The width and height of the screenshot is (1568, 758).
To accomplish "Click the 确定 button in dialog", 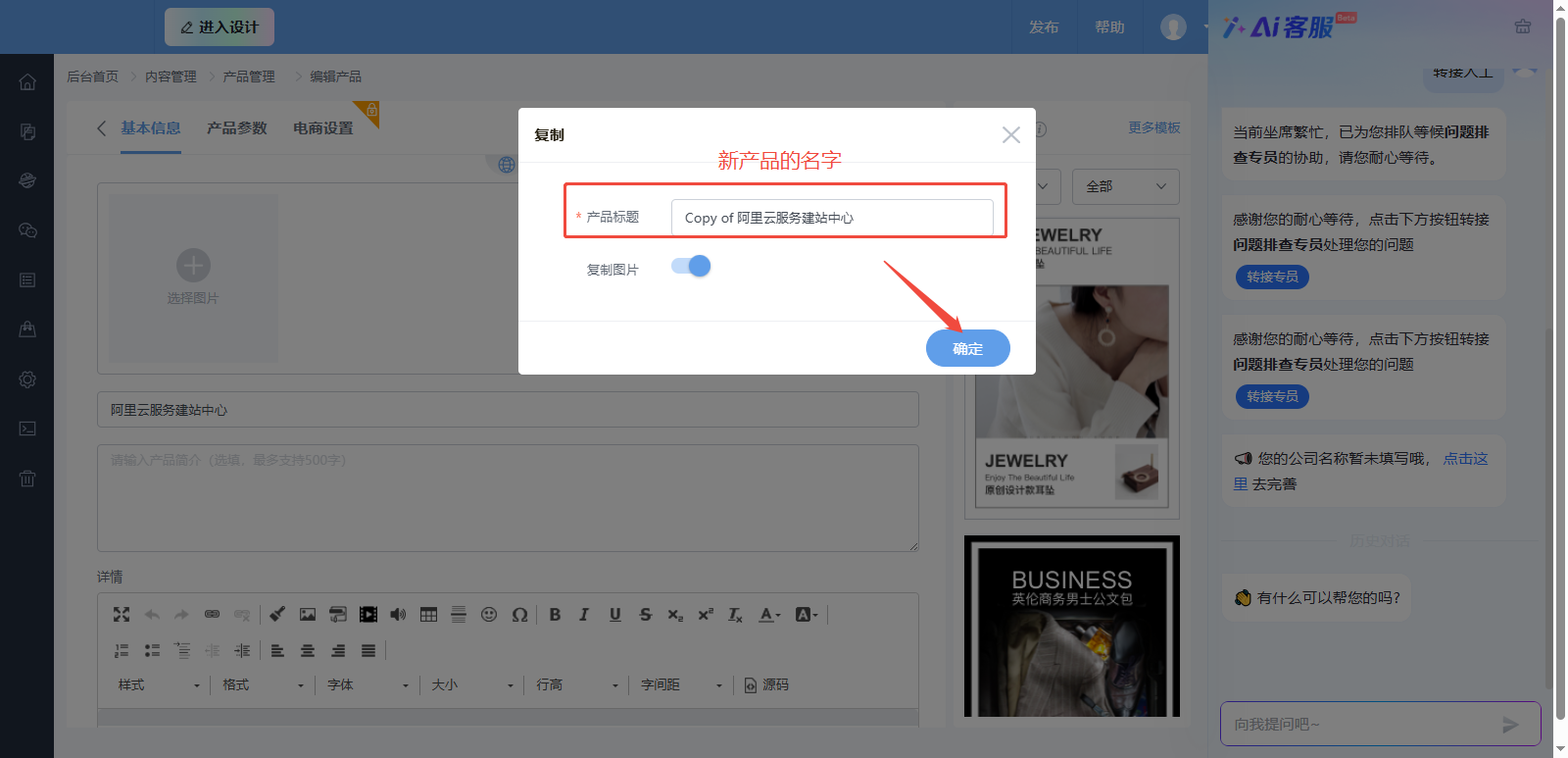I will point(967,348).
